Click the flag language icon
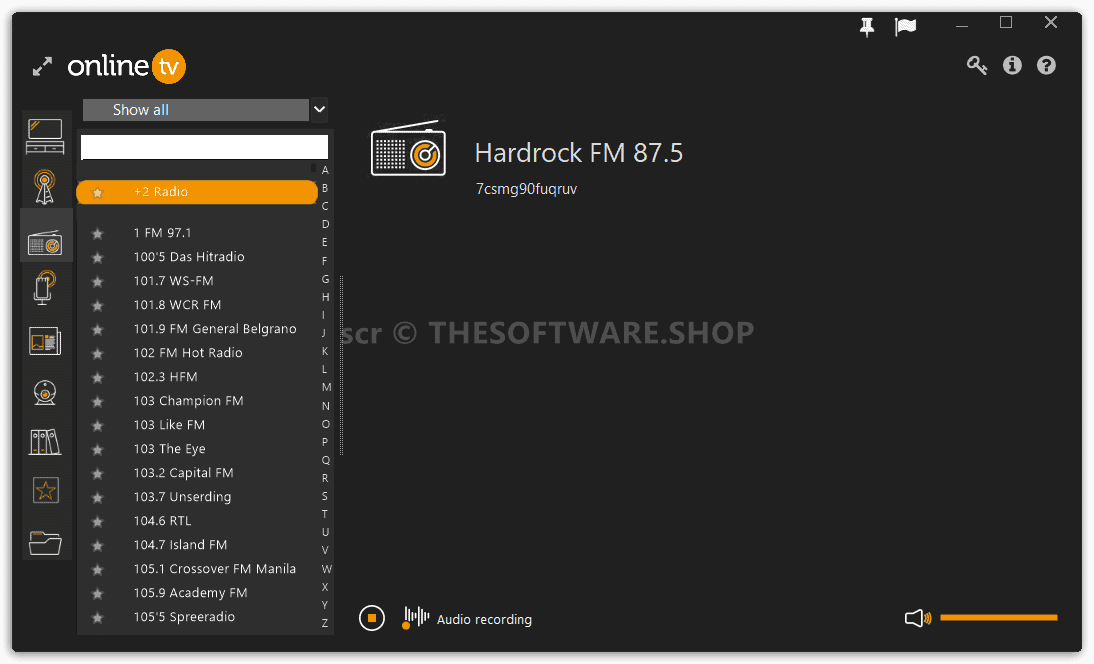 [905, 27]
